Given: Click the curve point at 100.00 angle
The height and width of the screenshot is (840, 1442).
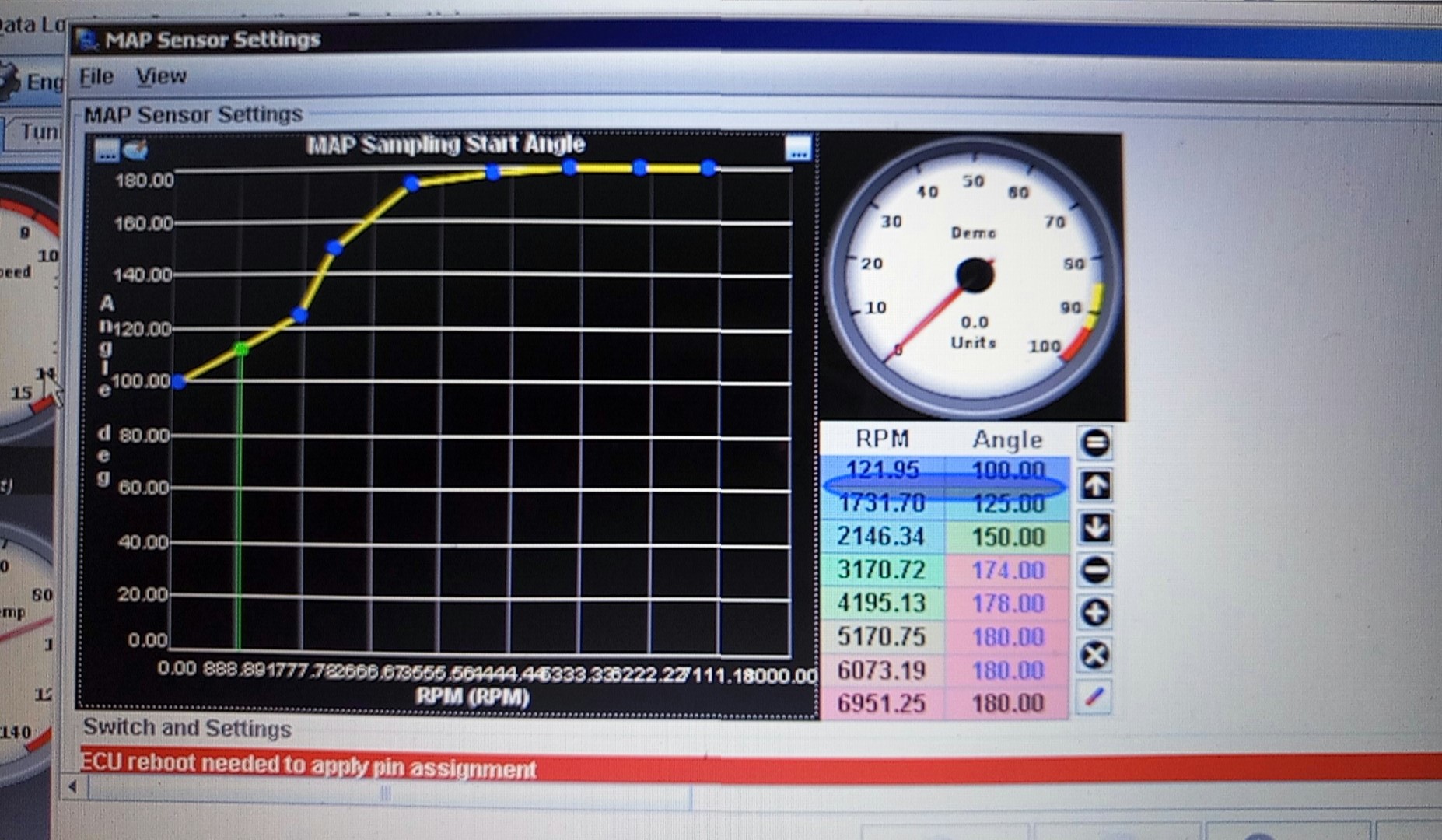Looking at the screenshot, I should [179, 382].
